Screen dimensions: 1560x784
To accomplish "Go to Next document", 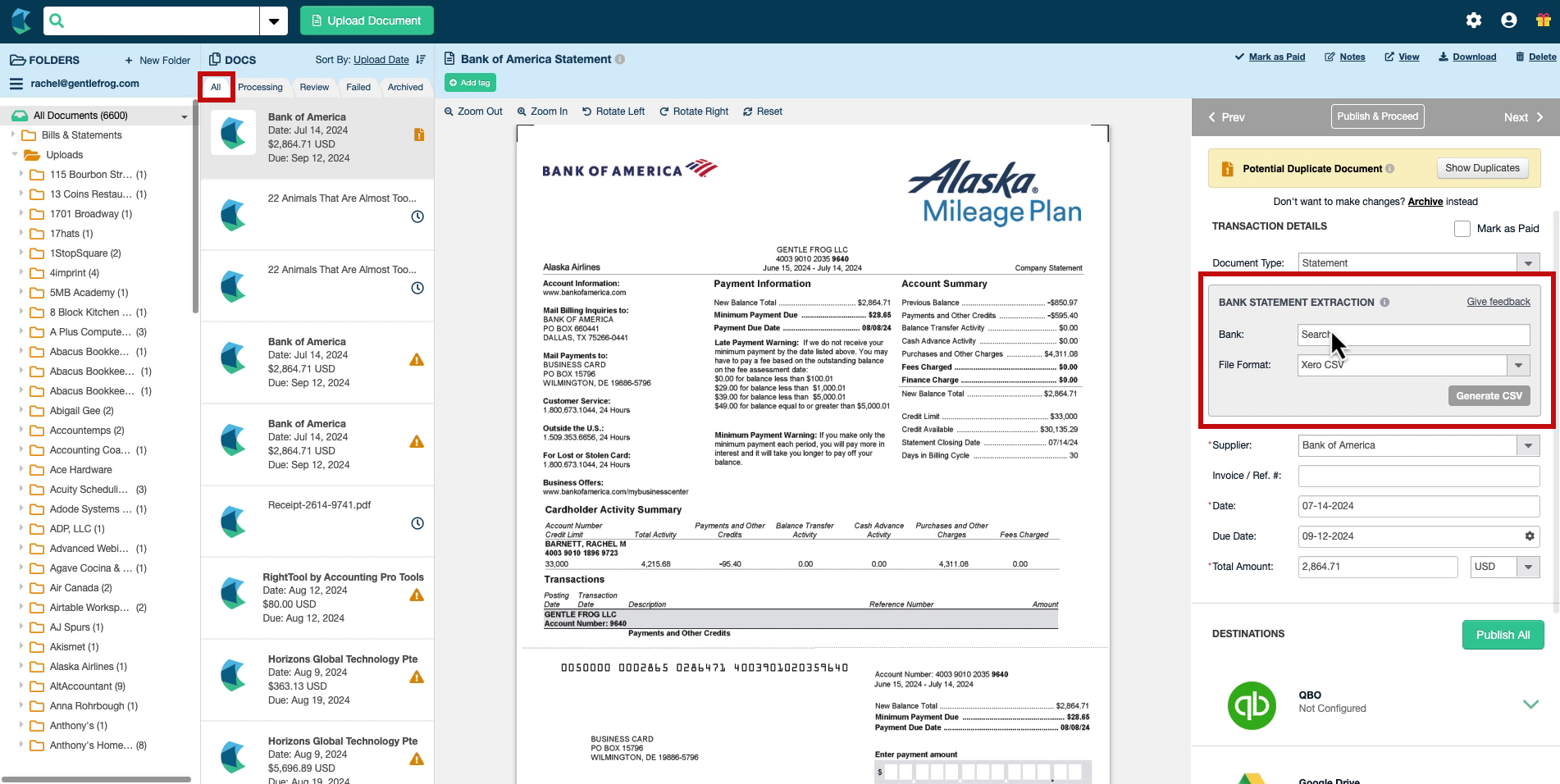I will tap(1523, 117).
